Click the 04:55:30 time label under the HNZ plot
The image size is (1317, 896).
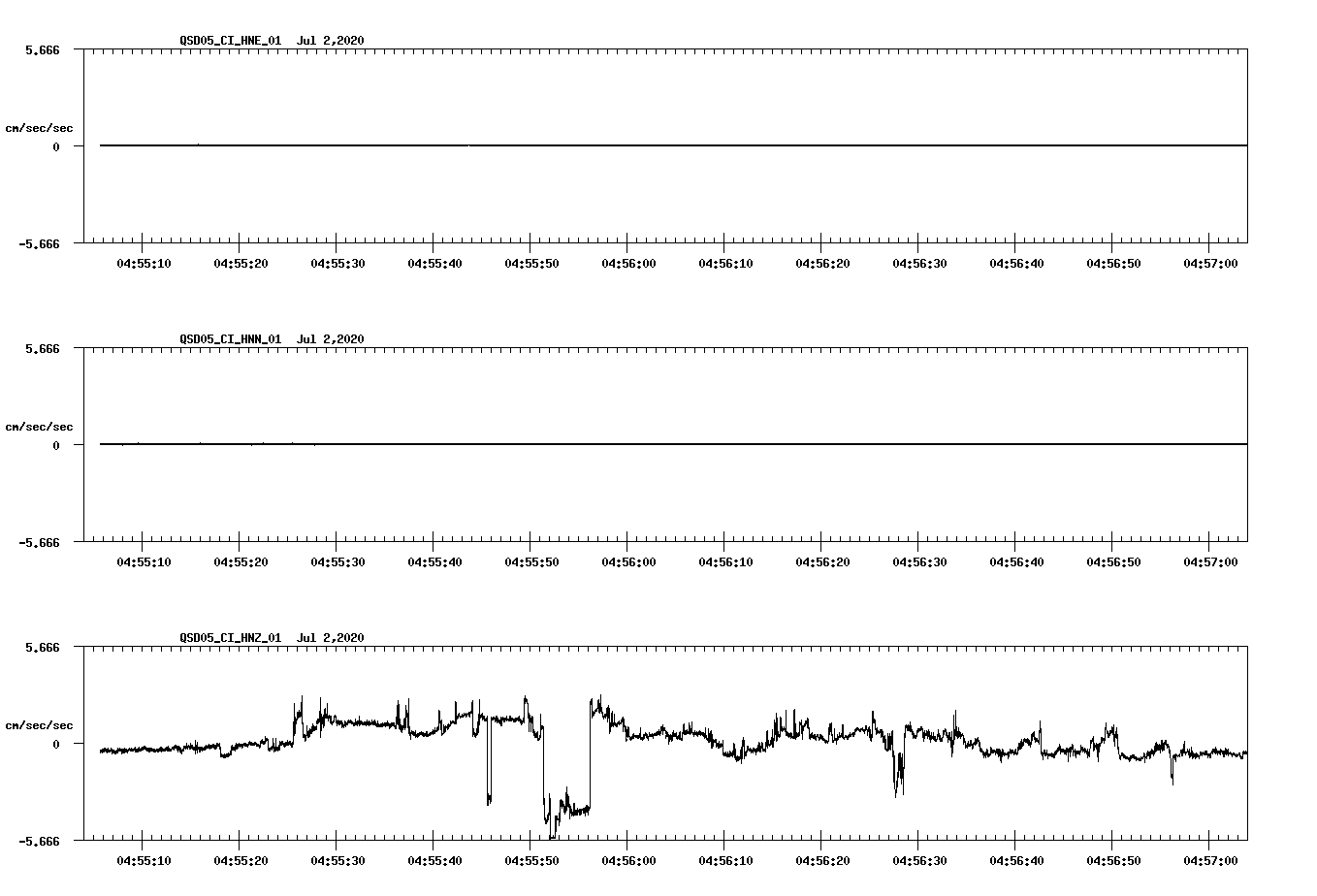(337, 860)
